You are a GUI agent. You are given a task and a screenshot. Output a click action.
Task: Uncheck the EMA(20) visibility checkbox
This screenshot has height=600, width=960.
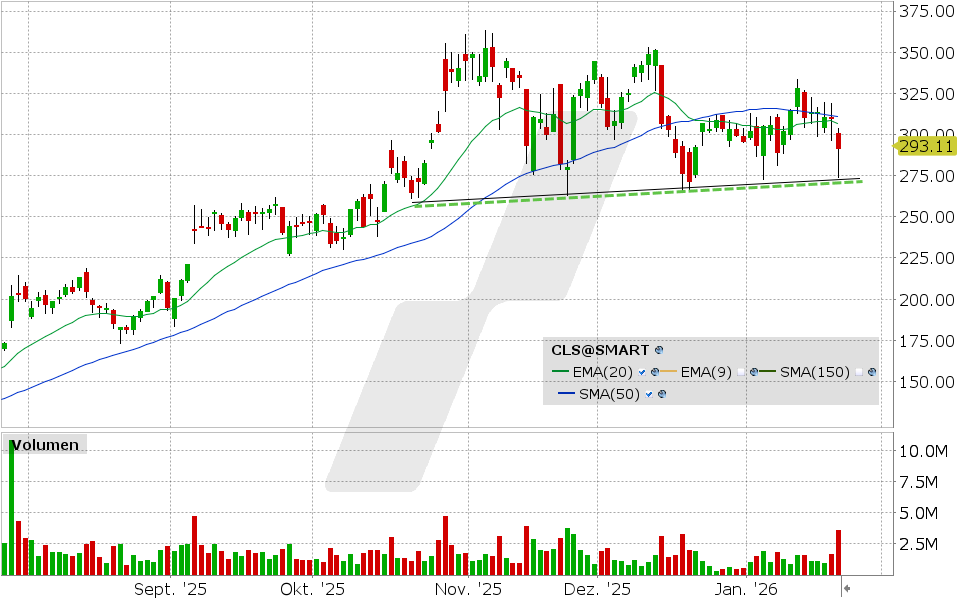pos(642,372)
